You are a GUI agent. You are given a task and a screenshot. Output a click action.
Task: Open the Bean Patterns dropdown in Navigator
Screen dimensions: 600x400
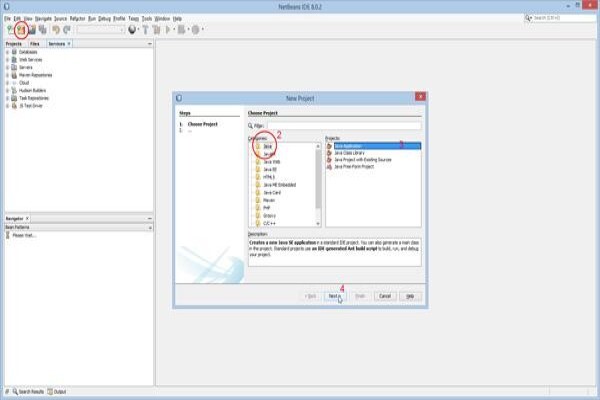(150, 227)
